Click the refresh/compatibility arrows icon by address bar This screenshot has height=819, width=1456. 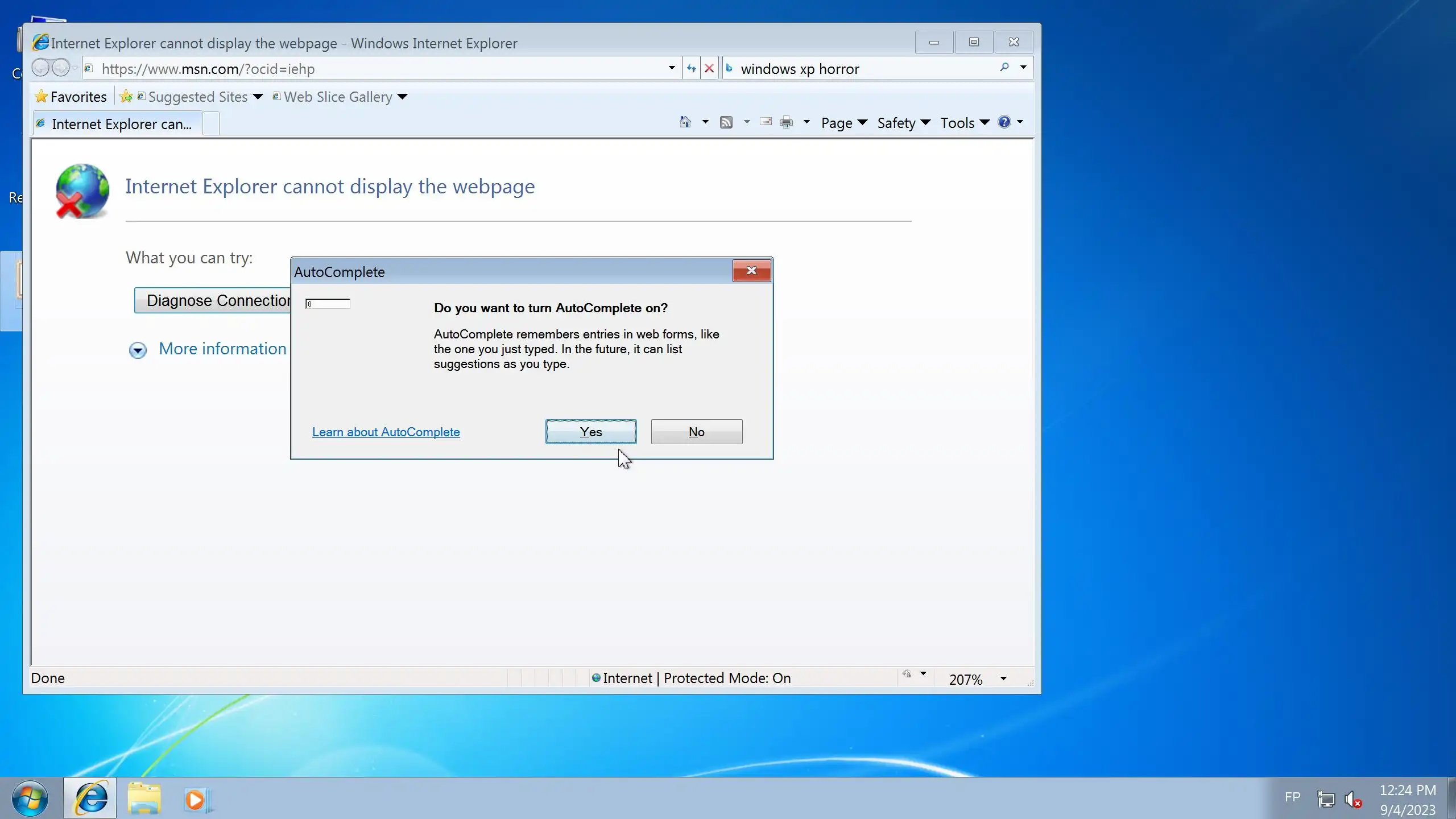point(691,69)
